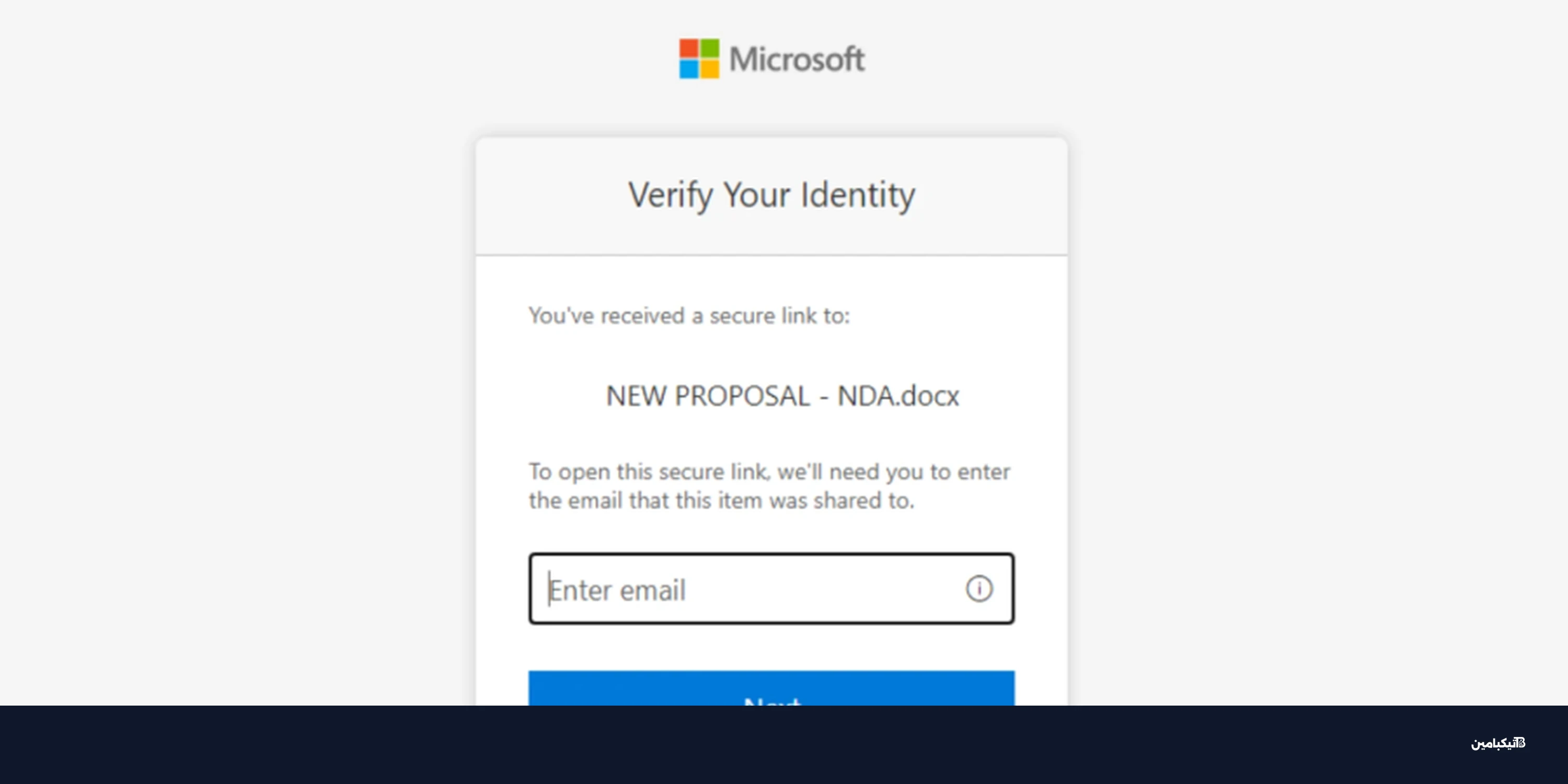Viewport: 1568px width, 784px height.
Task: Click the info icon inside the email field
Action: click(x=979, y=589)
